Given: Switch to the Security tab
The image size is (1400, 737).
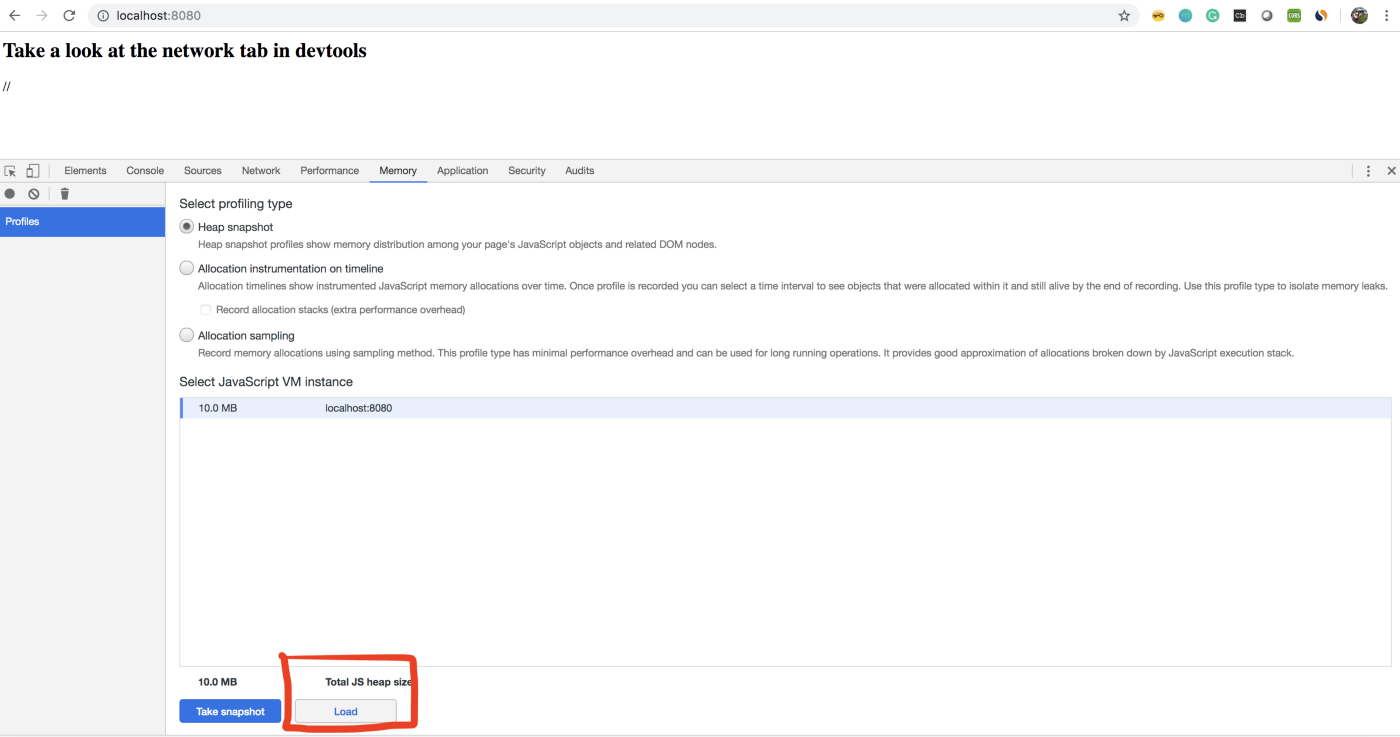Looking at the screenshot, I should coord(527,171).
